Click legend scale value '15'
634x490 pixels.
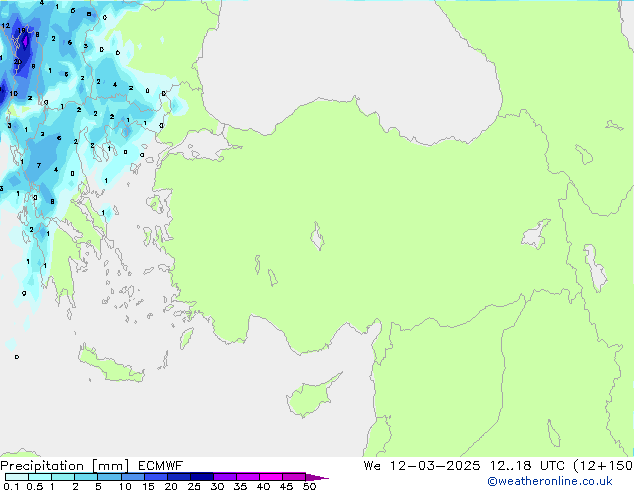(x=148, y=486)
